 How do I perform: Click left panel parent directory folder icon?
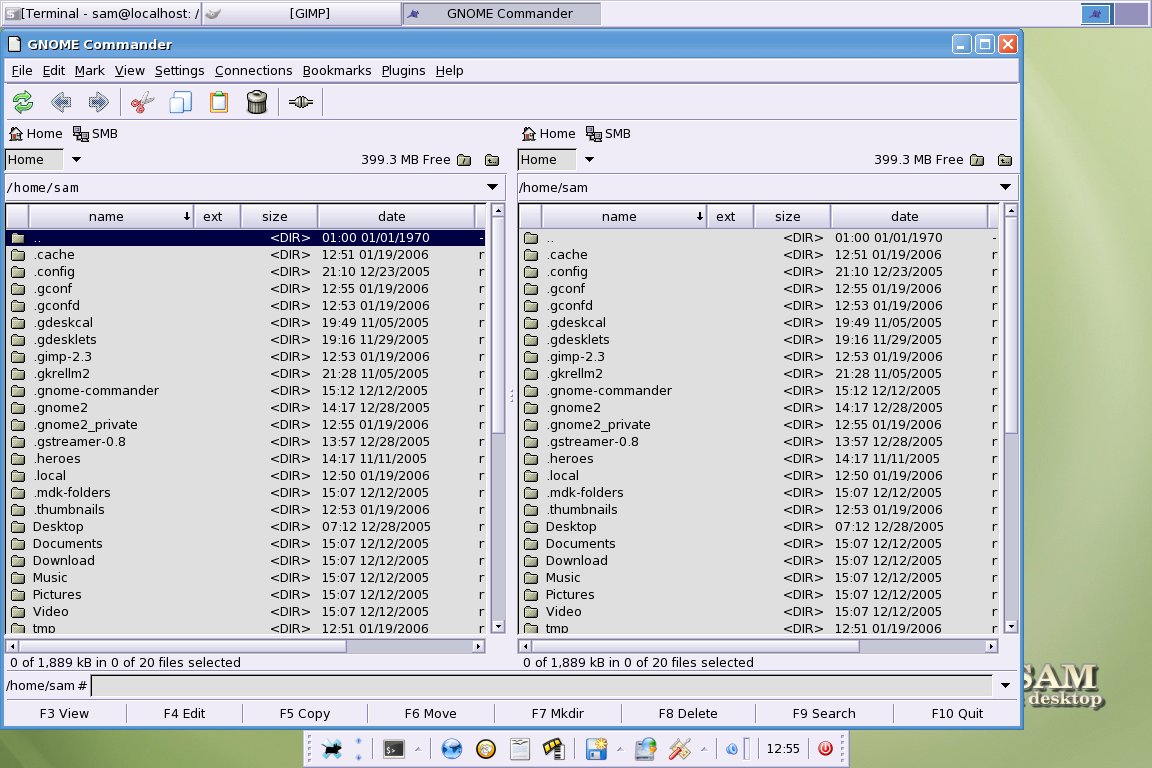(492, 160)
